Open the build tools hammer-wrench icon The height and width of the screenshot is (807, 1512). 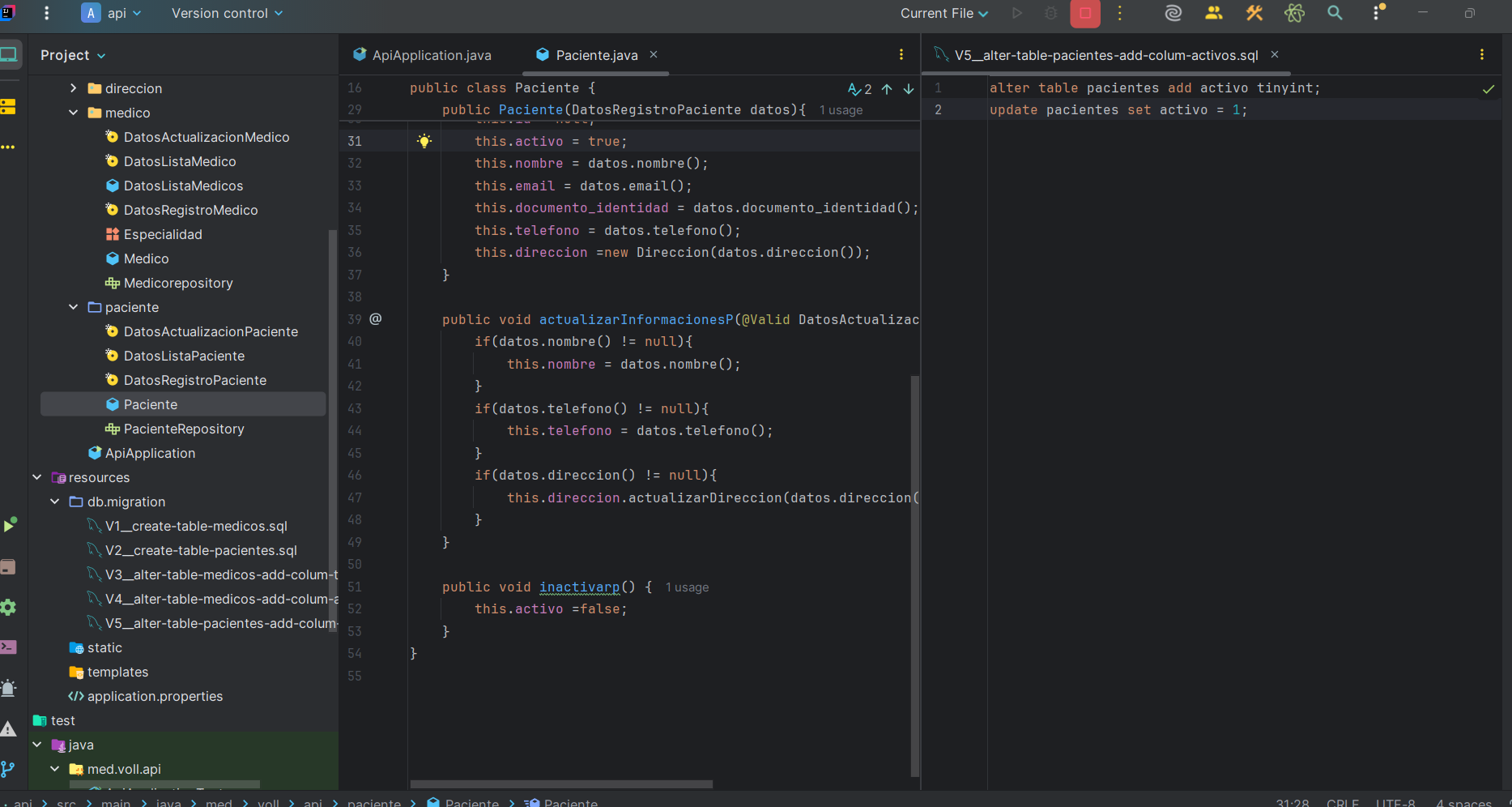(x=1254, y=13)
